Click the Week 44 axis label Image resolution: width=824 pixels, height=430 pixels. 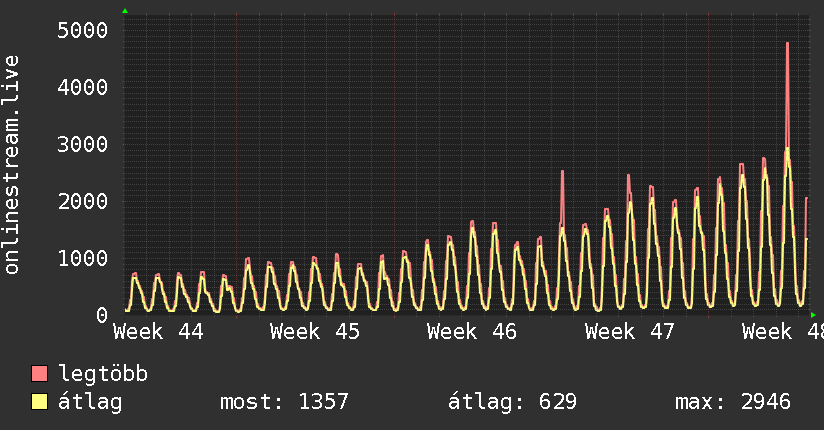pos(158,332)
